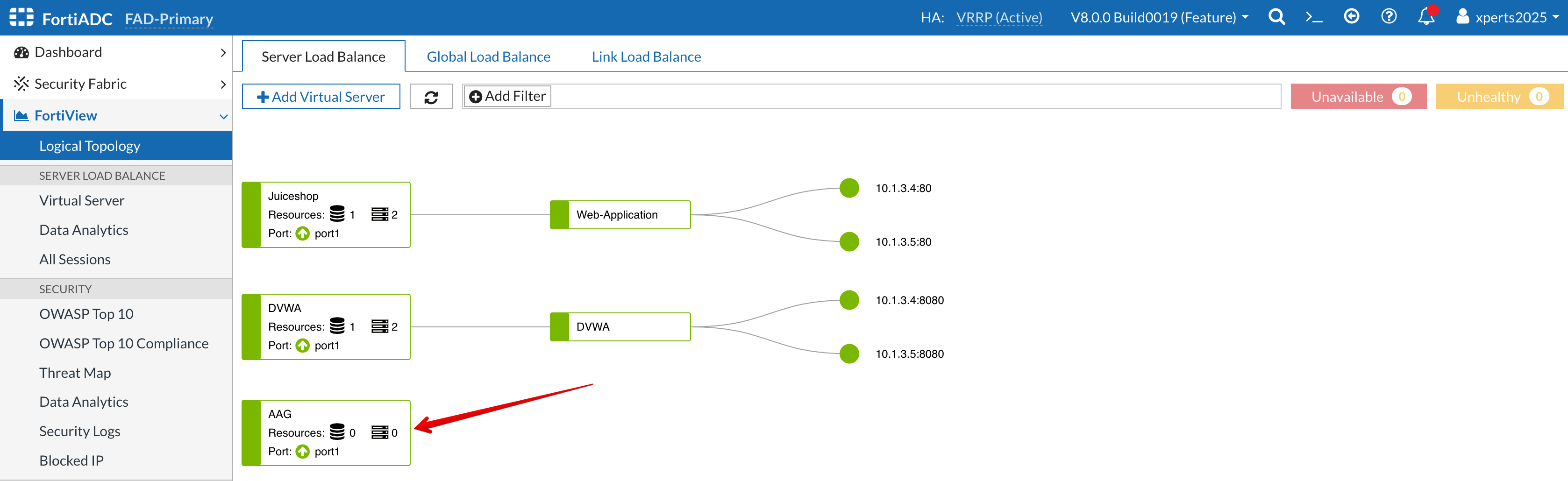The width and height of the screenshot is (1568, 481).
Task: Click the refresh topology icon button
Action: point(431,97)
